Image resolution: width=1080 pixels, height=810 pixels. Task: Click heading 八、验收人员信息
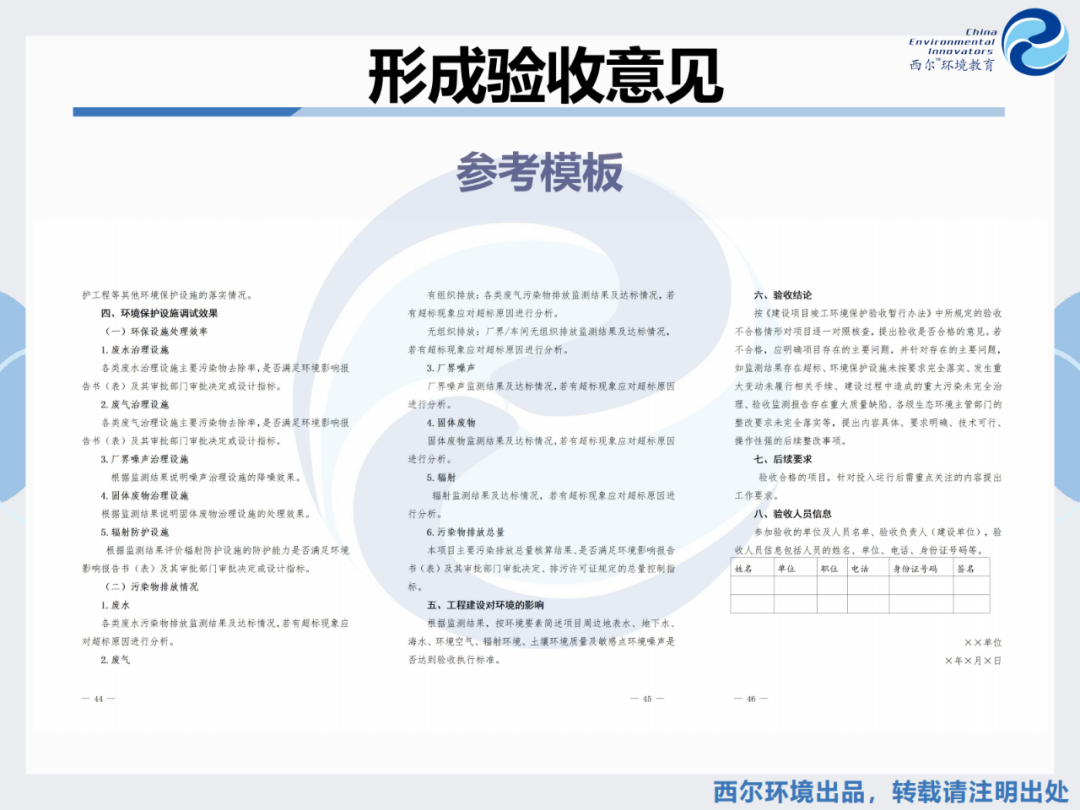[x=792, y=514]
